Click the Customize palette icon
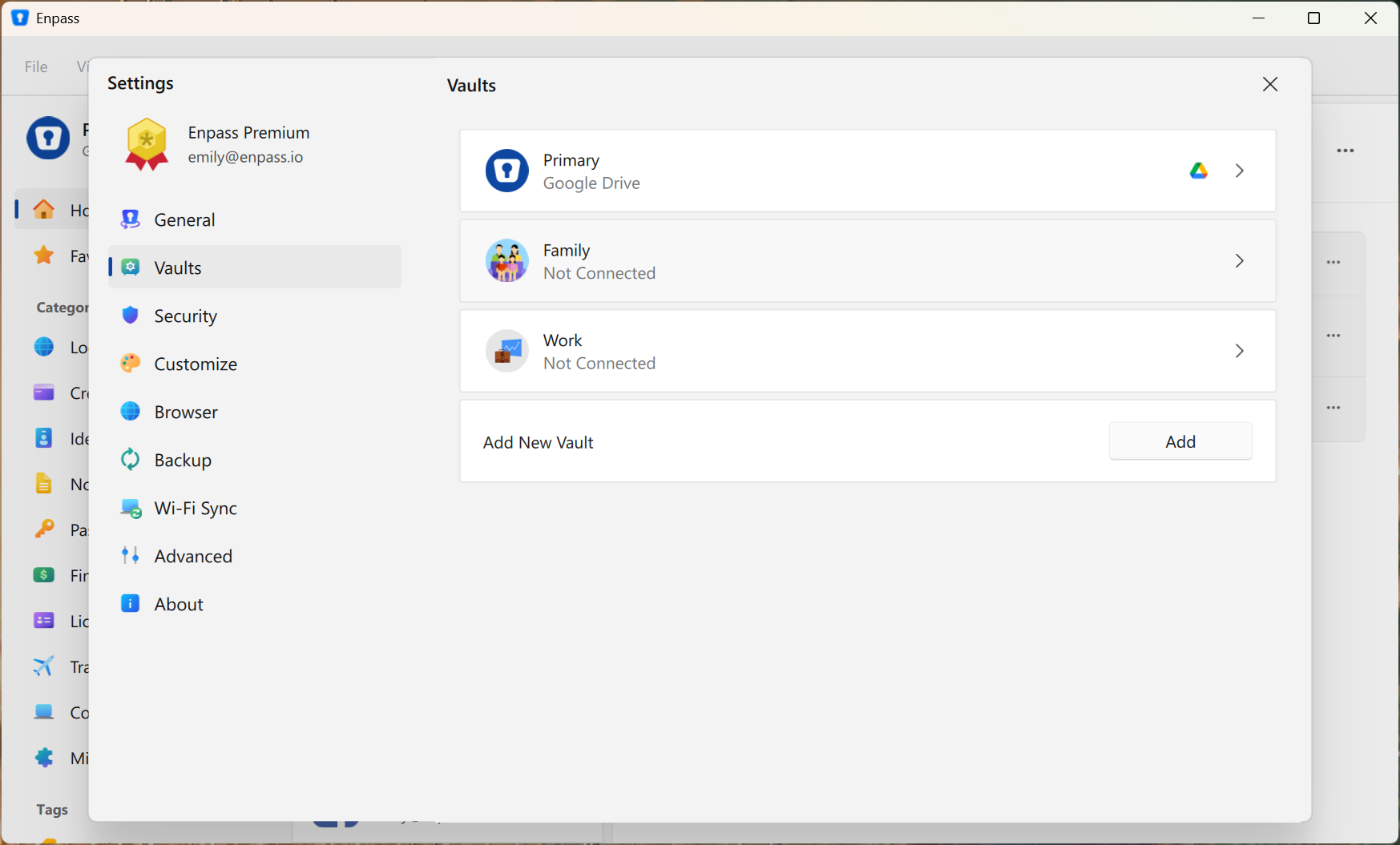The height and width of the screenshot is (845, 1400). tap(130, 364)
